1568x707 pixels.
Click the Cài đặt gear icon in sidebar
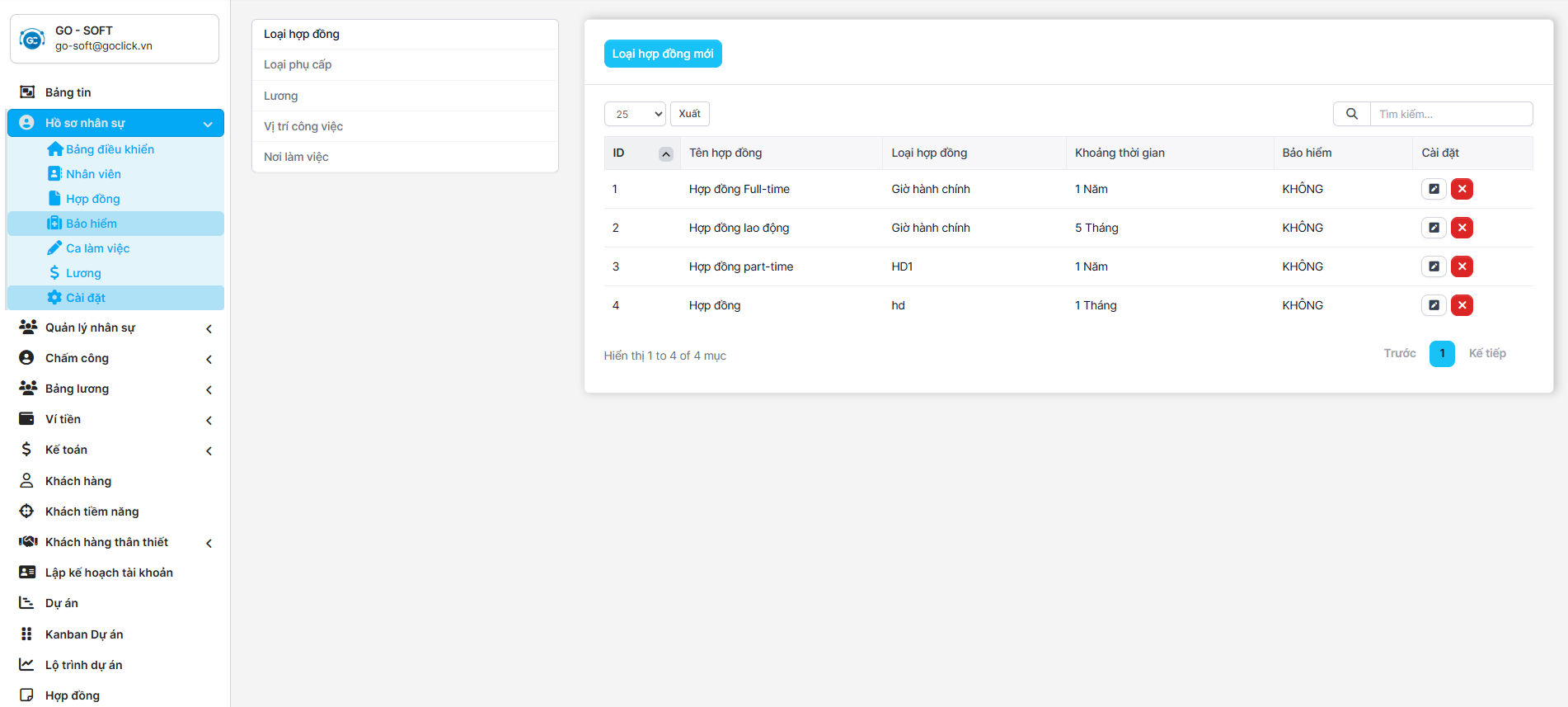[x=55, y=298]
